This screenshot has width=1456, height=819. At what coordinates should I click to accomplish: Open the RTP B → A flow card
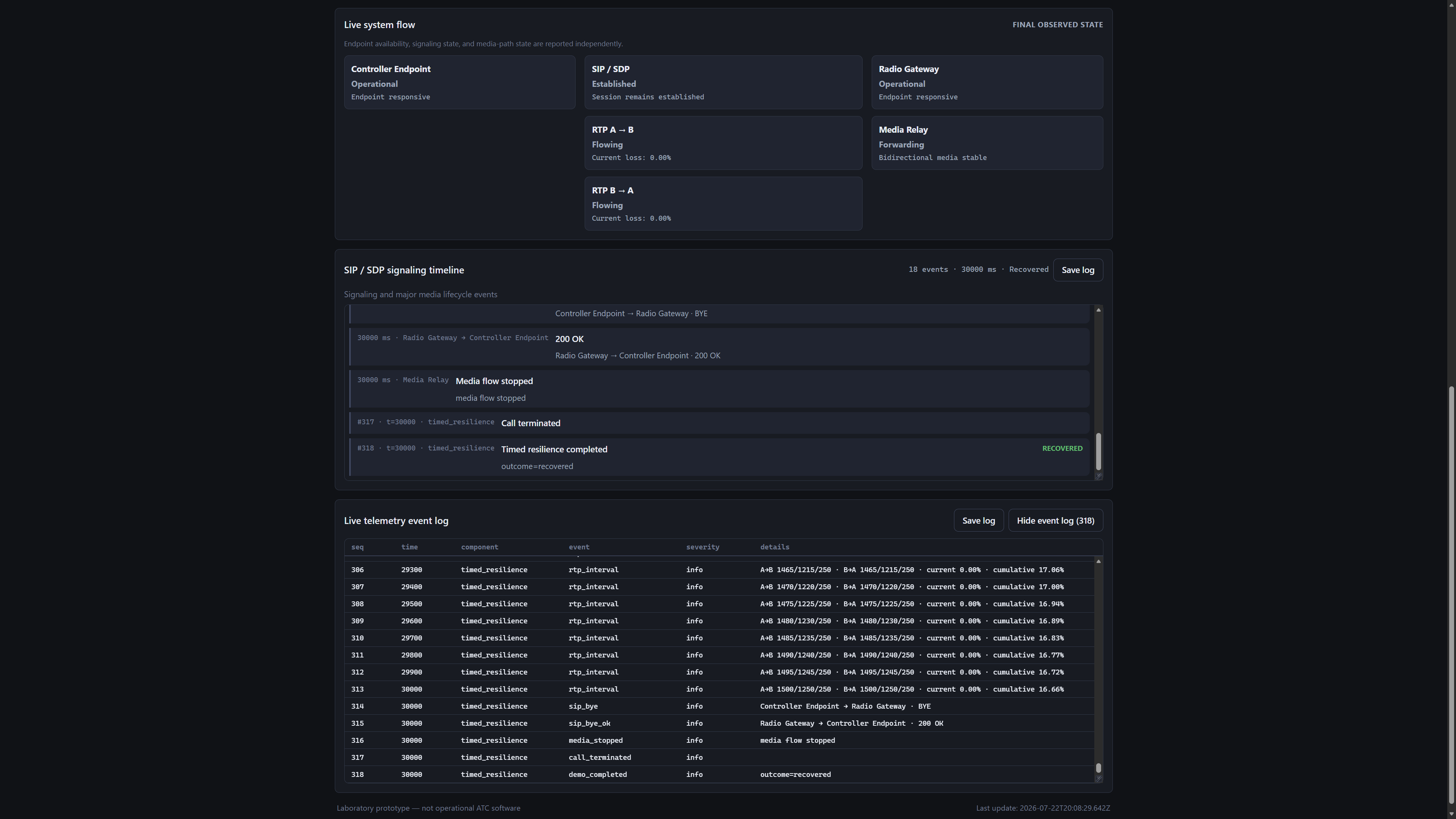pos(723,204)
